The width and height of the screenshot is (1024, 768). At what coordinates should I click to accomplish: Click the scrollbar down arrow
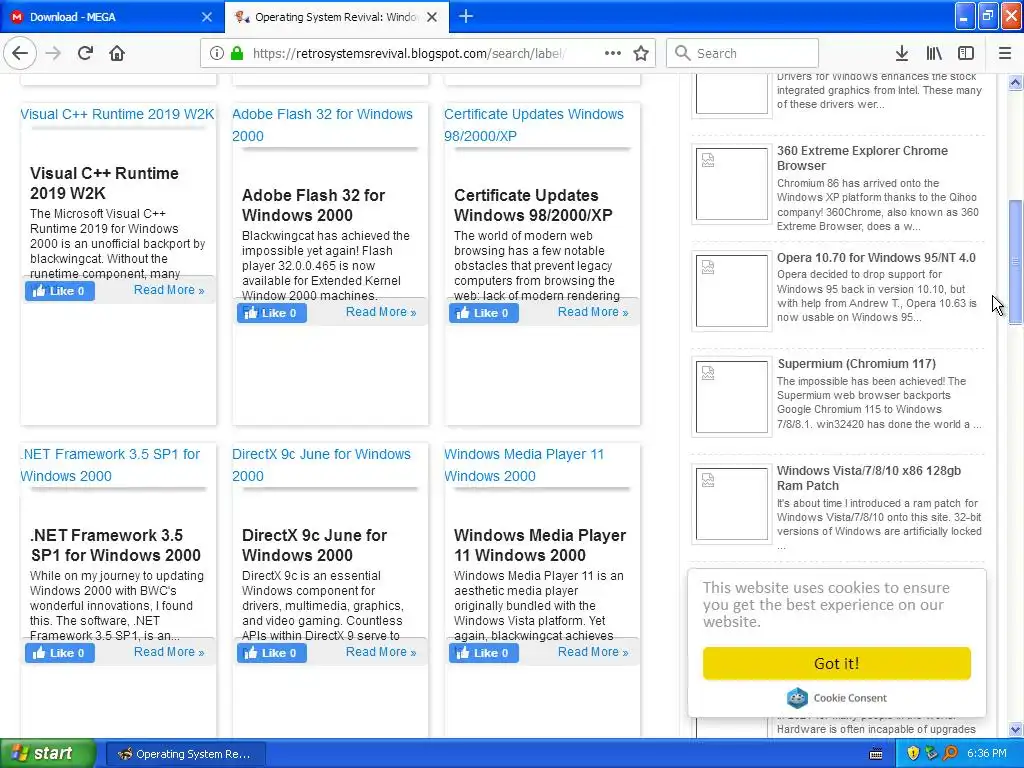click(x=1015, y=729)
